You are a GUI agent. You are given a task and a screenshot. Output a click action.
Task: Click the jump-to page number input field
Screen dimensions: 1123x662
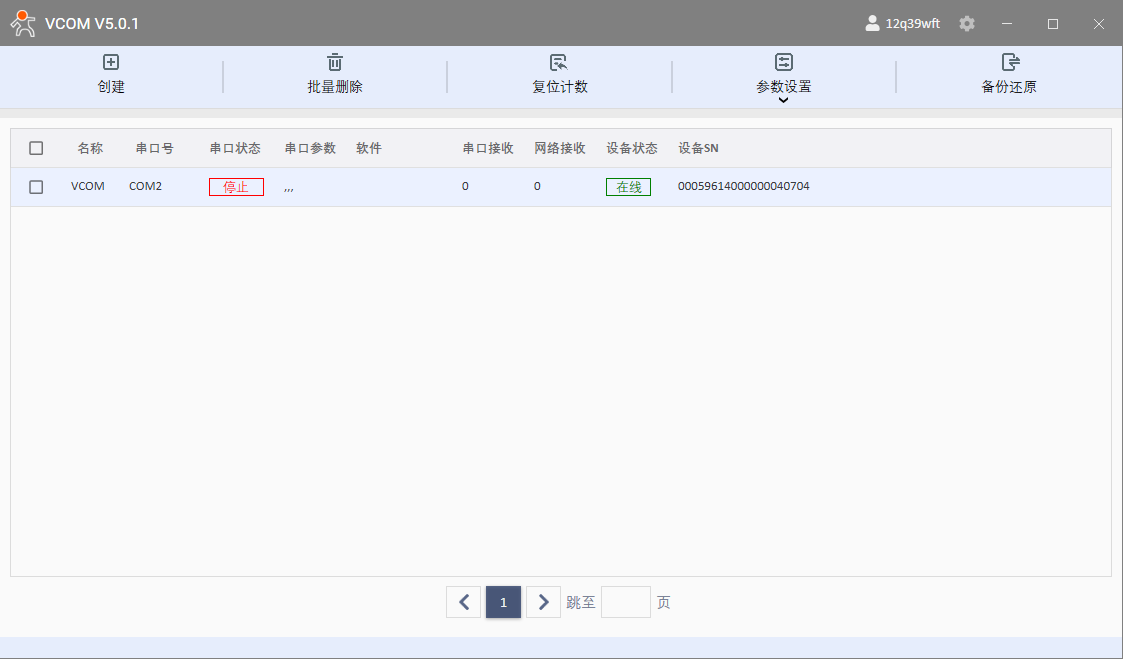pyautogui.click(x=625, y=602)
